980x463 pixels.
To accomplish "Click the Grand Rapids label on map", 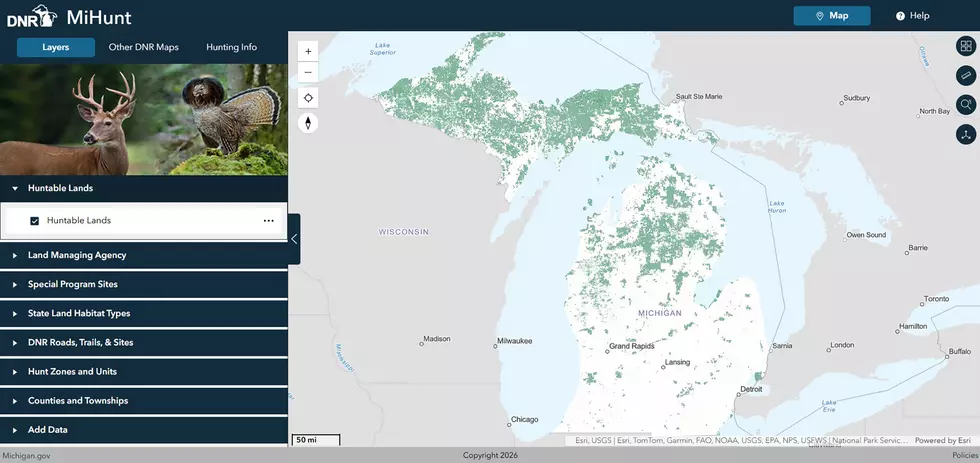I will [x=631, y=346].
